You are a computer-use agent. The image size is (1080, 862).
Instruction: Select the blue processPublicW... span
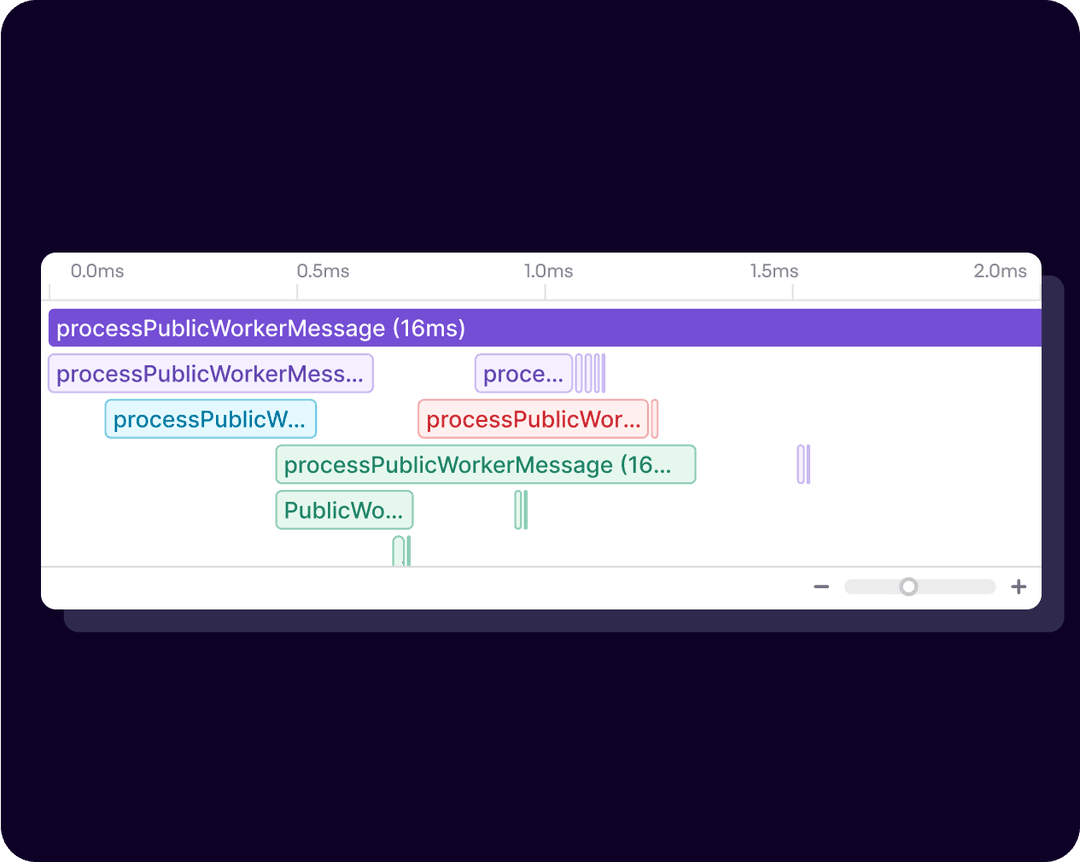[210, 419]
